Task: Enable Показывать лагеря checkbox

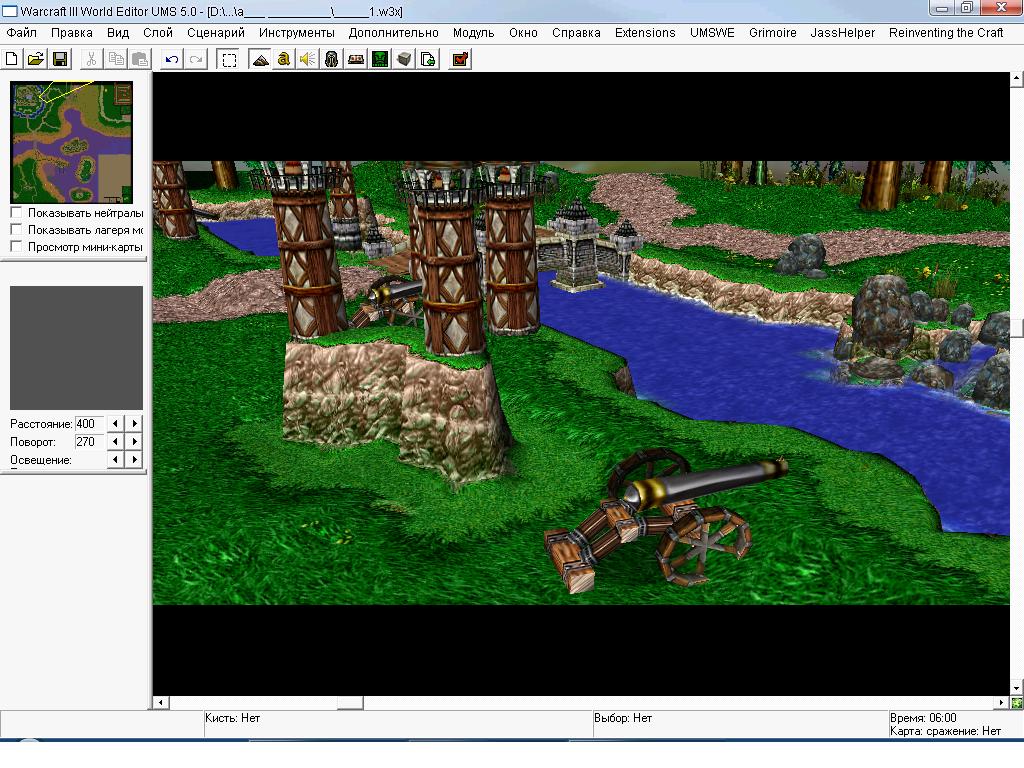Action: tap(16, 229)
